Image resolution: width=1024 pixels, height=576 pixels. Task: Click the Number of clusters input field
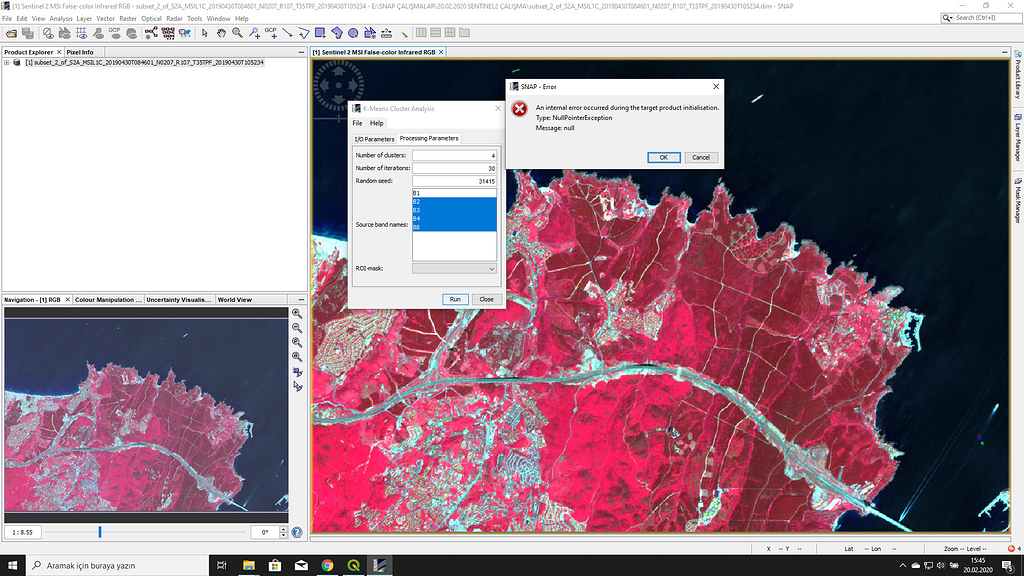pos(454,155)
